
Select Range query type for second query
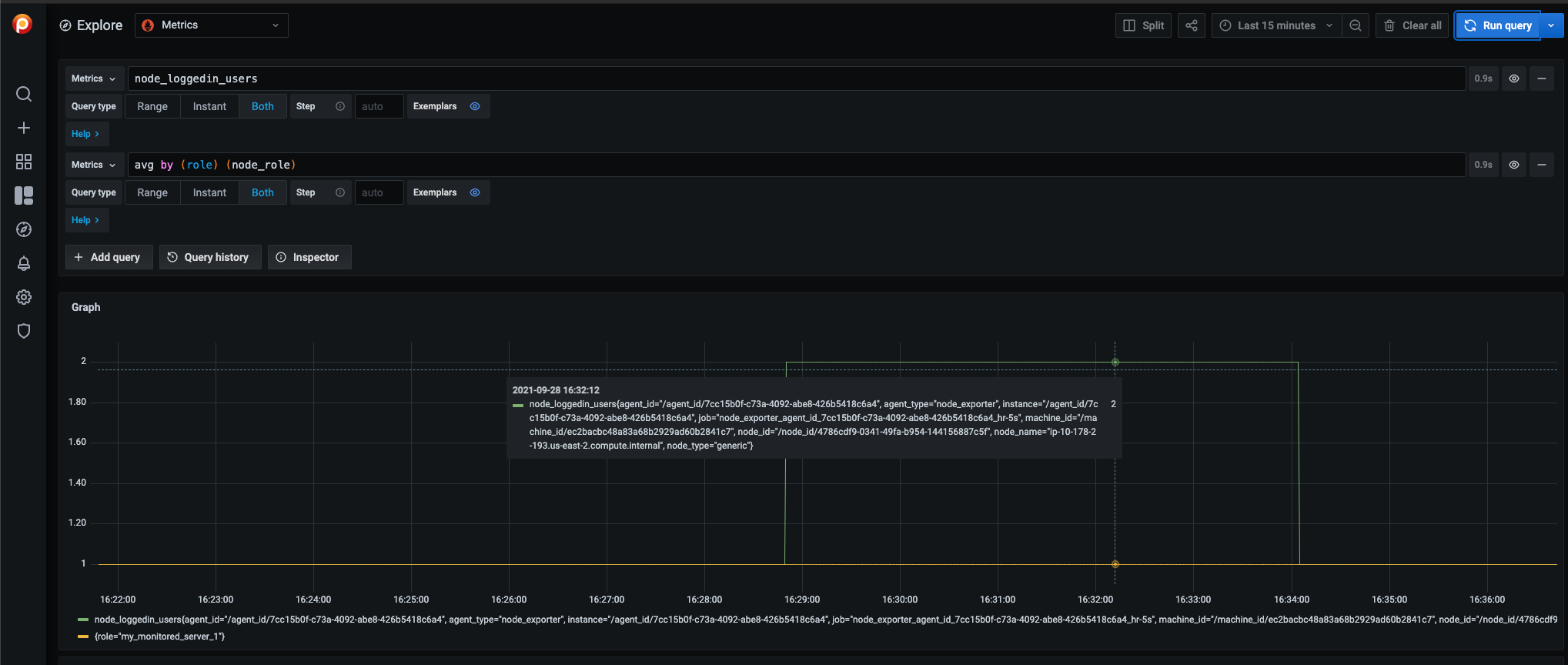coord(152,192)
